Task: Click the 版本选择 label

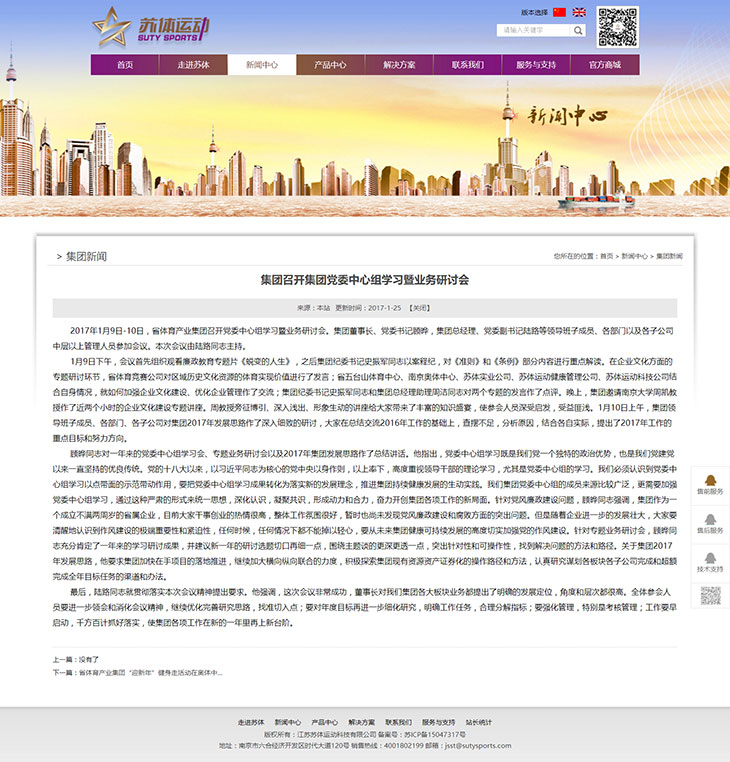Action: tap(535, 13)
